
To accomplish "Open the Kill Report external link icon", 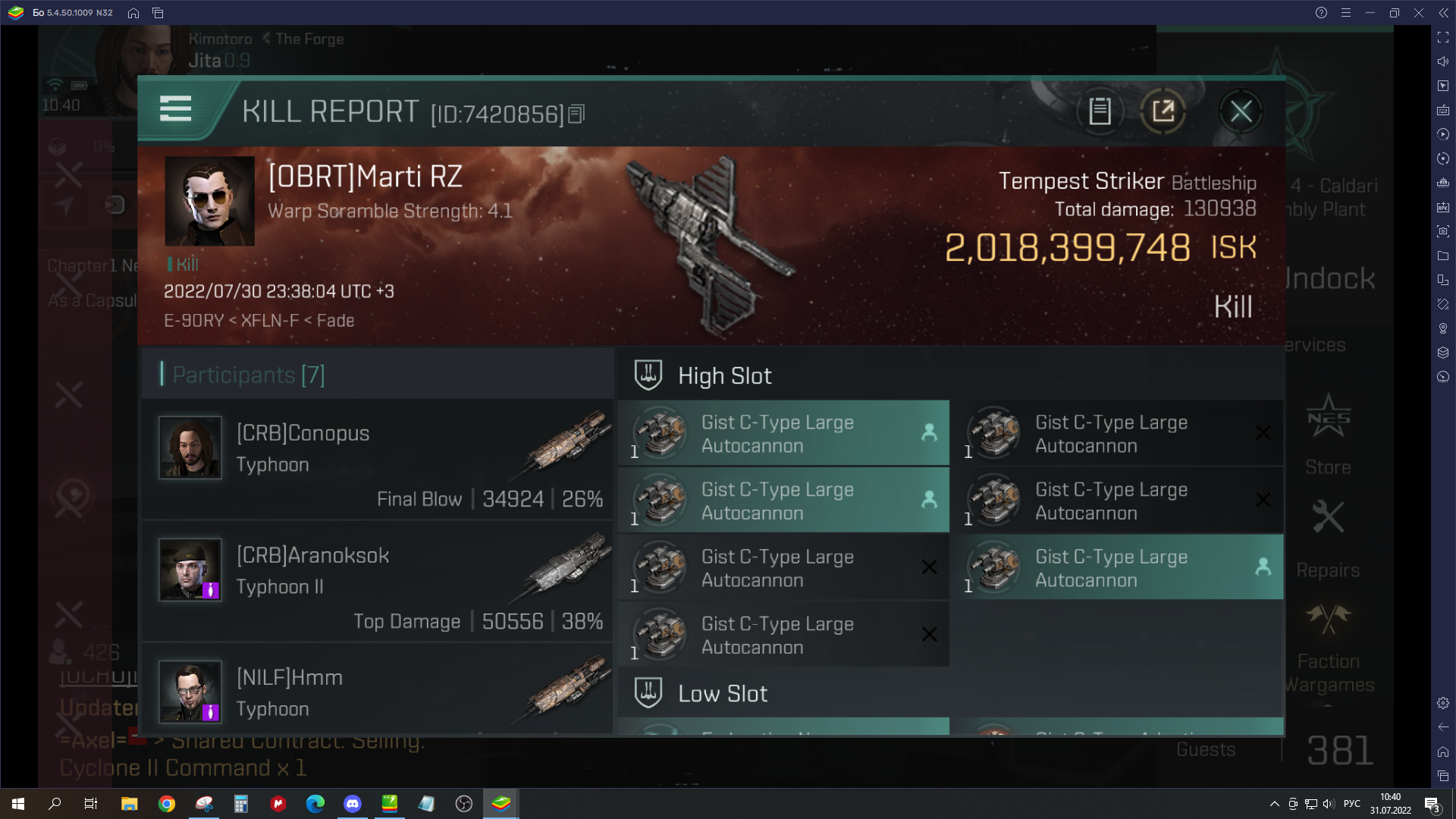I will pos(1163,111).
